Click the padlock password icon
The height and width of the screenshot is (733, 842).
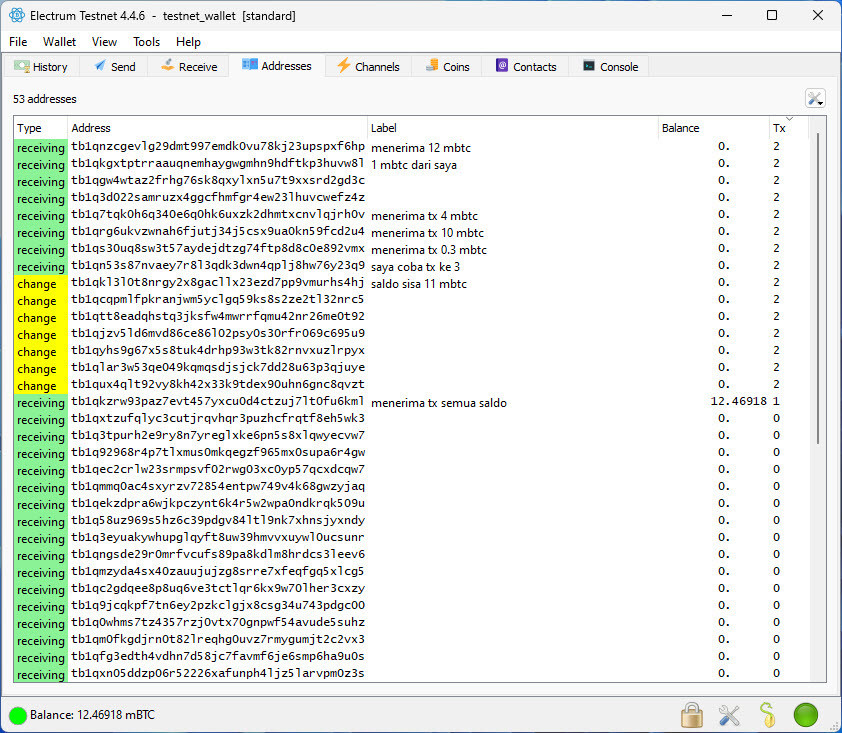pos(692,715)
